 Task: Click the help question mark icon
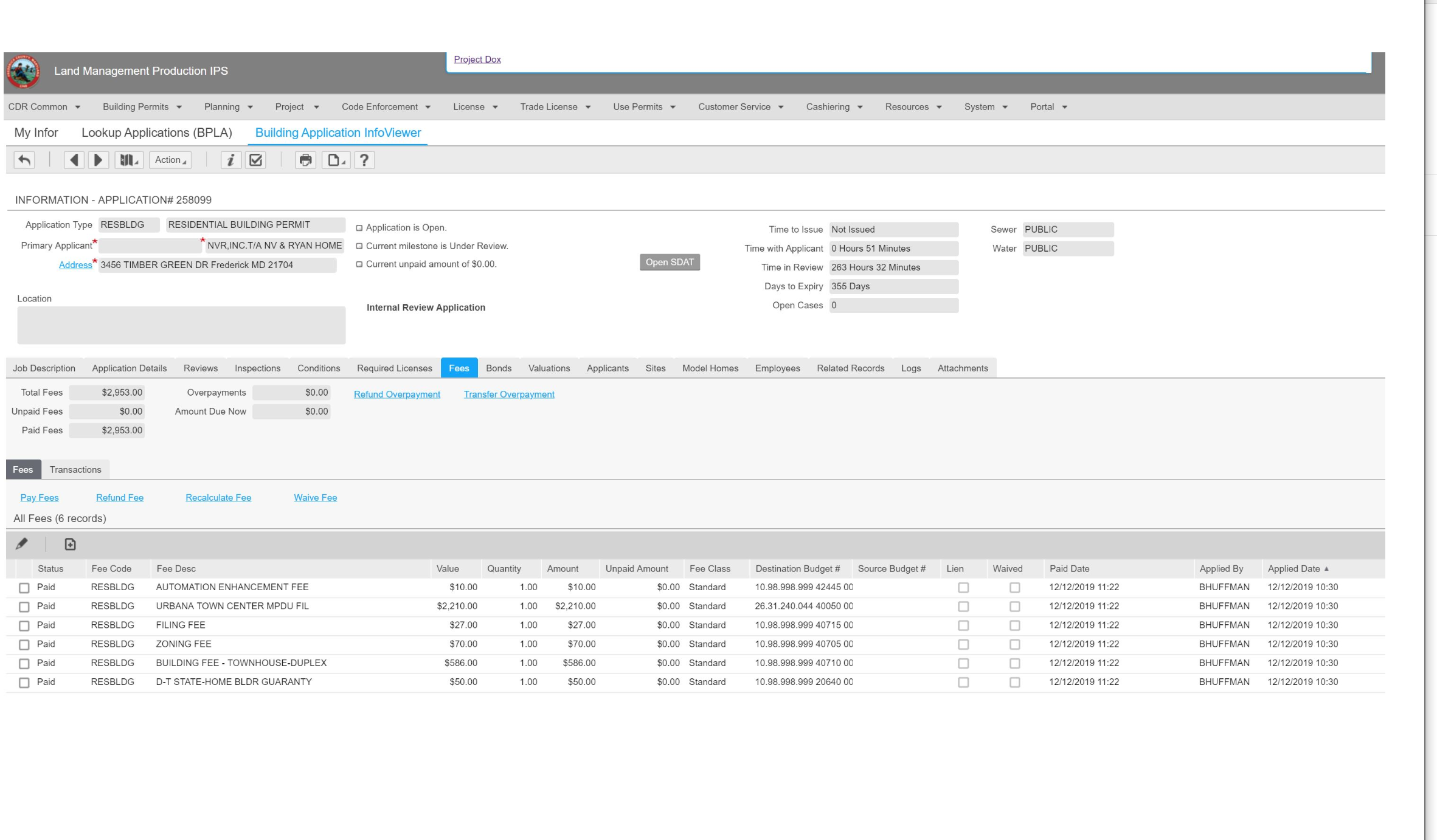point(364,160)
